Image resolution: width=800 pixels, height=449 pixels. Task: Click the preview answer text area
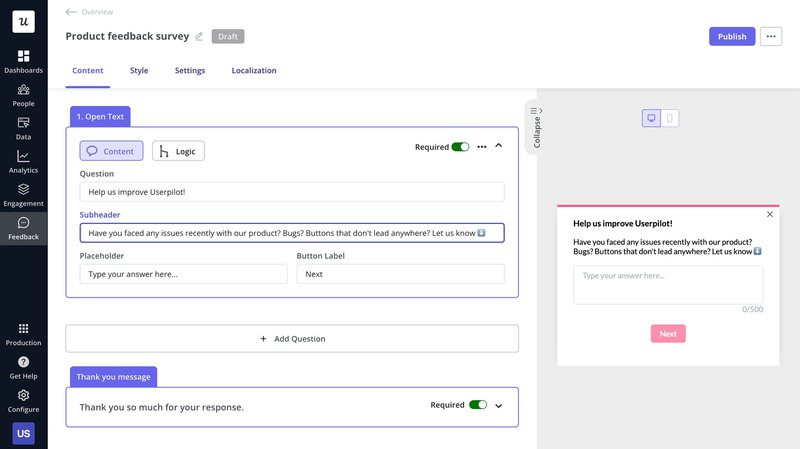coord(668,285)
